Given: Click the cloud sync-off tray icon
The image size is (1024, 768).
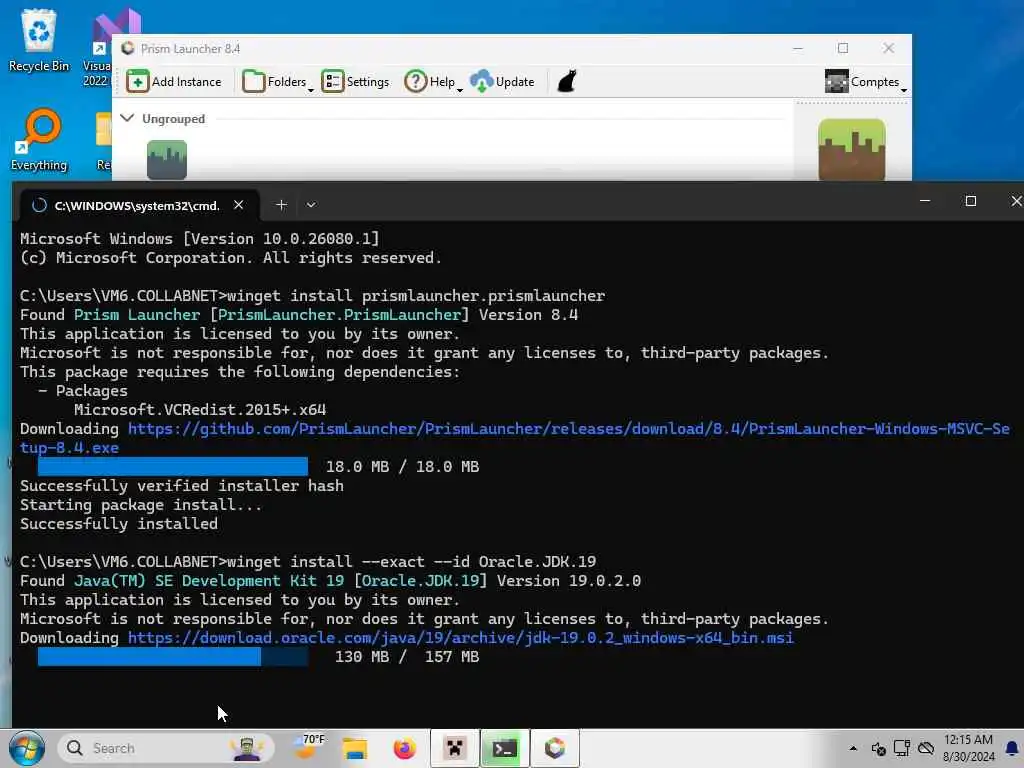Looking at the screenshot, I should coord(926,748).
